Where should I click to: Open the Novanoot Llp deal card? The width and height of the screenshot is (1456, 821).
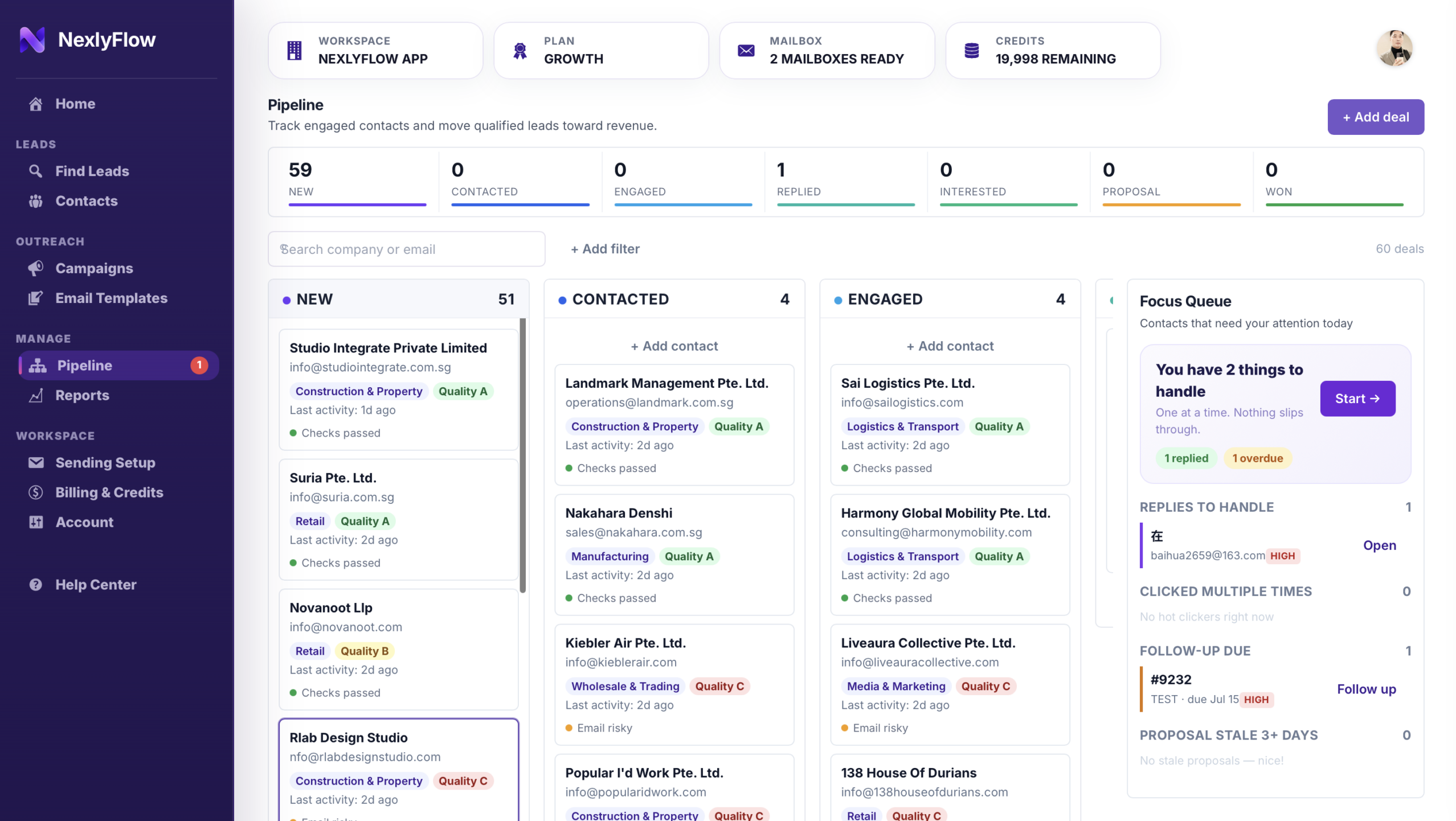[x=398, y=649]
